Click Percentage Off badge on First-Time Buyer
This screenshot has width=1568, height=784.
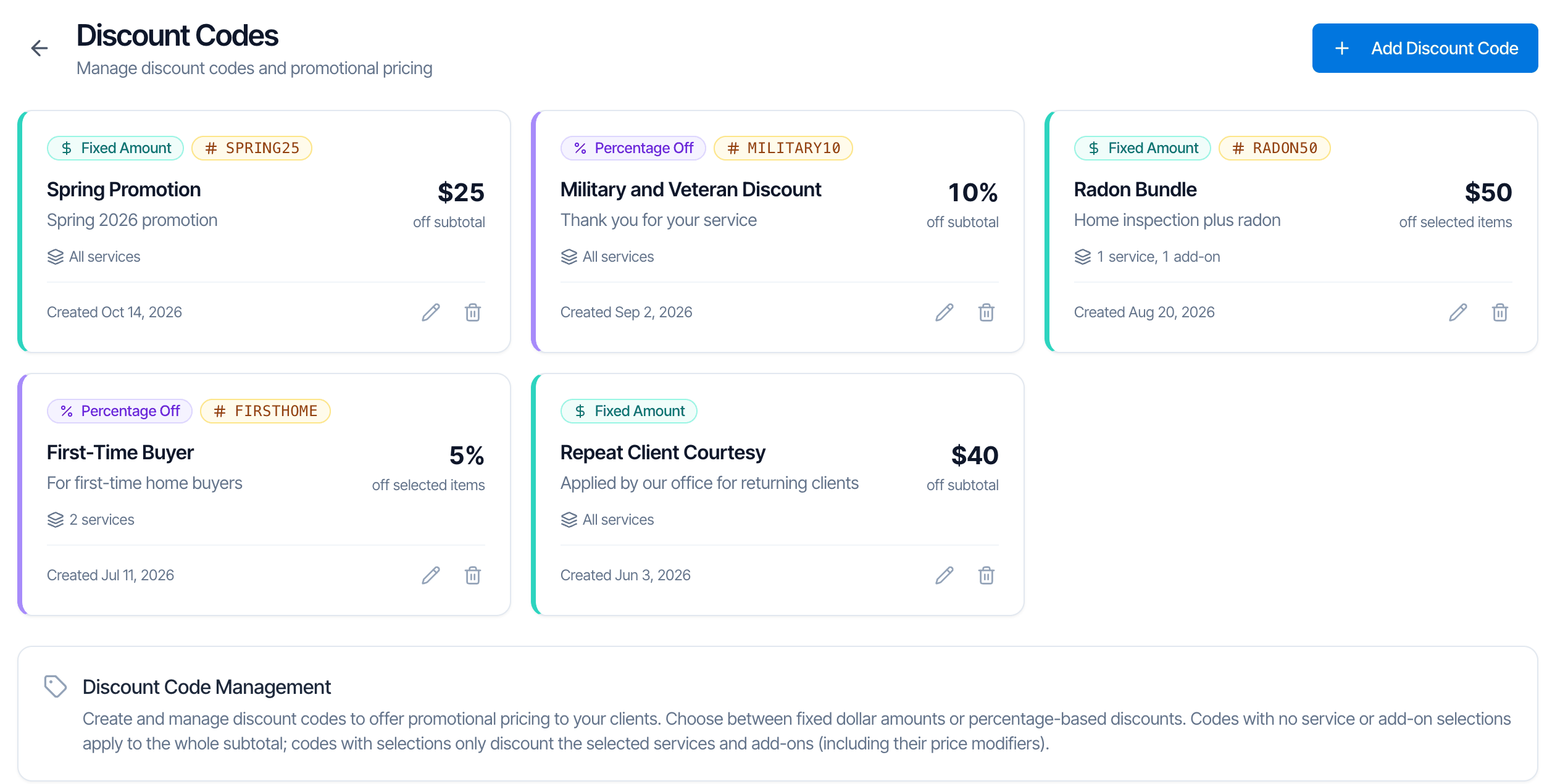120,411
